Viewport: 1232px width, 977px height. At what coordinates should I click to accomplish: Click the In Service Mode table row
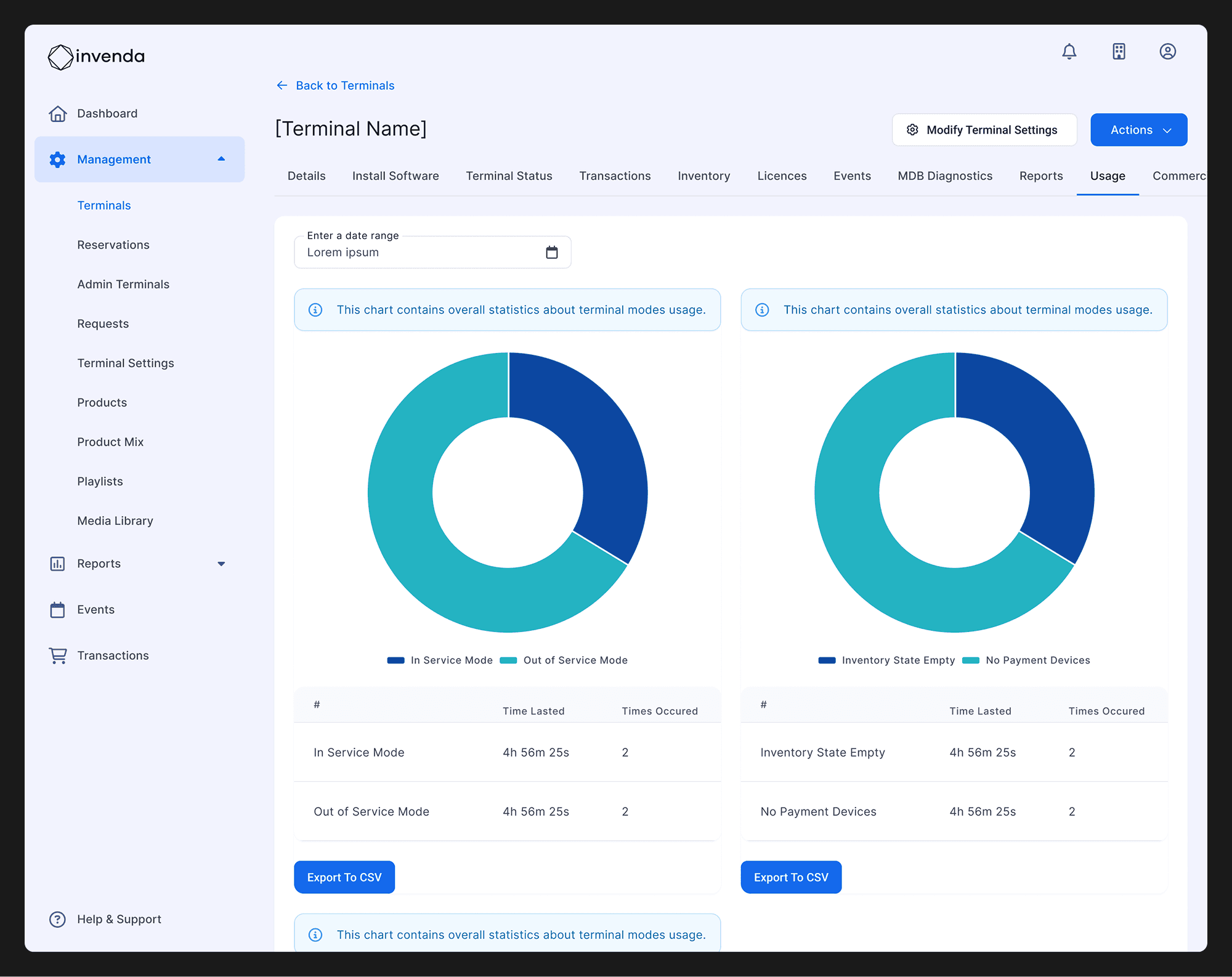click(507, 753)
